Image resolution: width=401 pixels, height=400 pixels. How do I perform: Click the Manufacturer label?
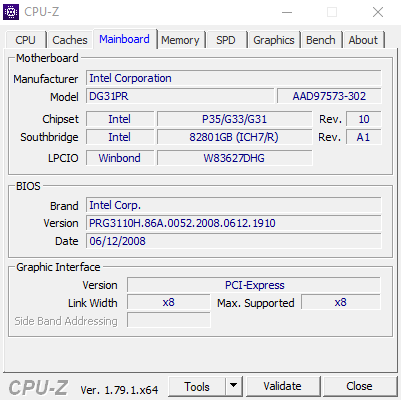click(x=46, y=79)
